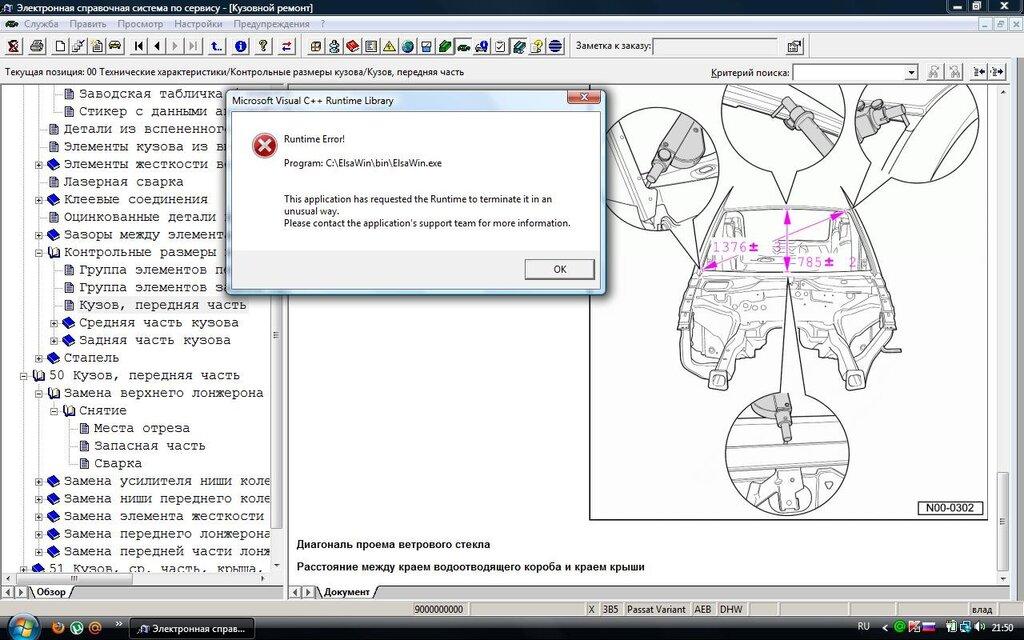
Task: Close the Runtime Library dialog with X
Action: tap(583, 97)
